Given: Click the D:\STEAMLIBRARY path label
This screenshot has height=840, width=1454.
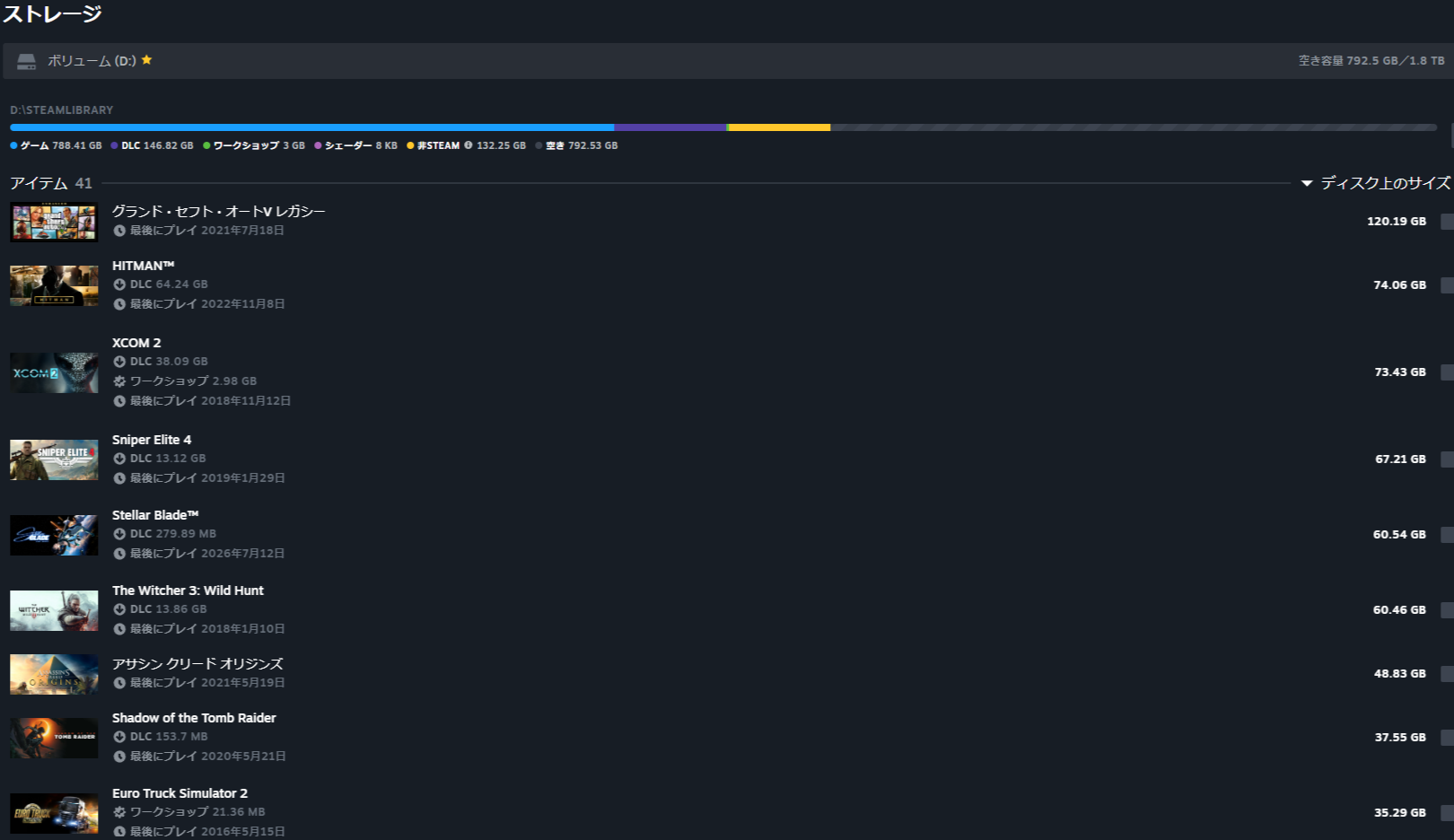Looking at the screenshot, I should [62, 110].
